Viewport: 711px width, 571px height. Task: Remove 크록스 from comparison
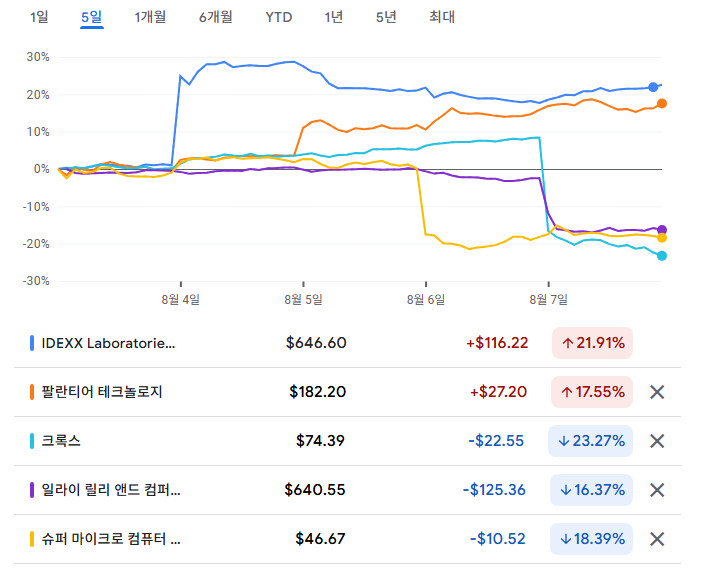click(657, 441)
